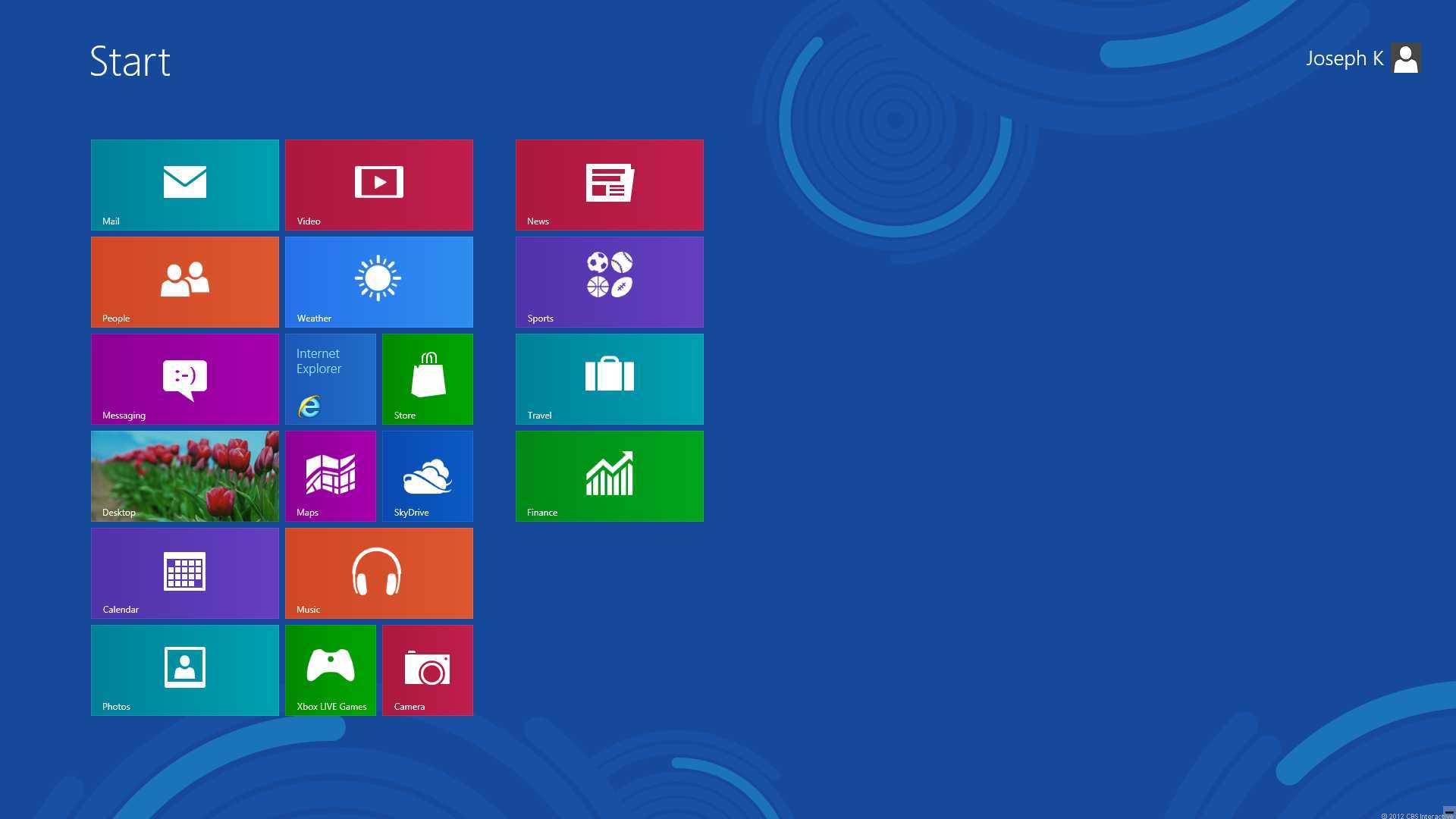Open the Finance tile
Image resolution: width=1456 pixels, height=819 pixels.
pyautogui.click(x=610, y=476)
